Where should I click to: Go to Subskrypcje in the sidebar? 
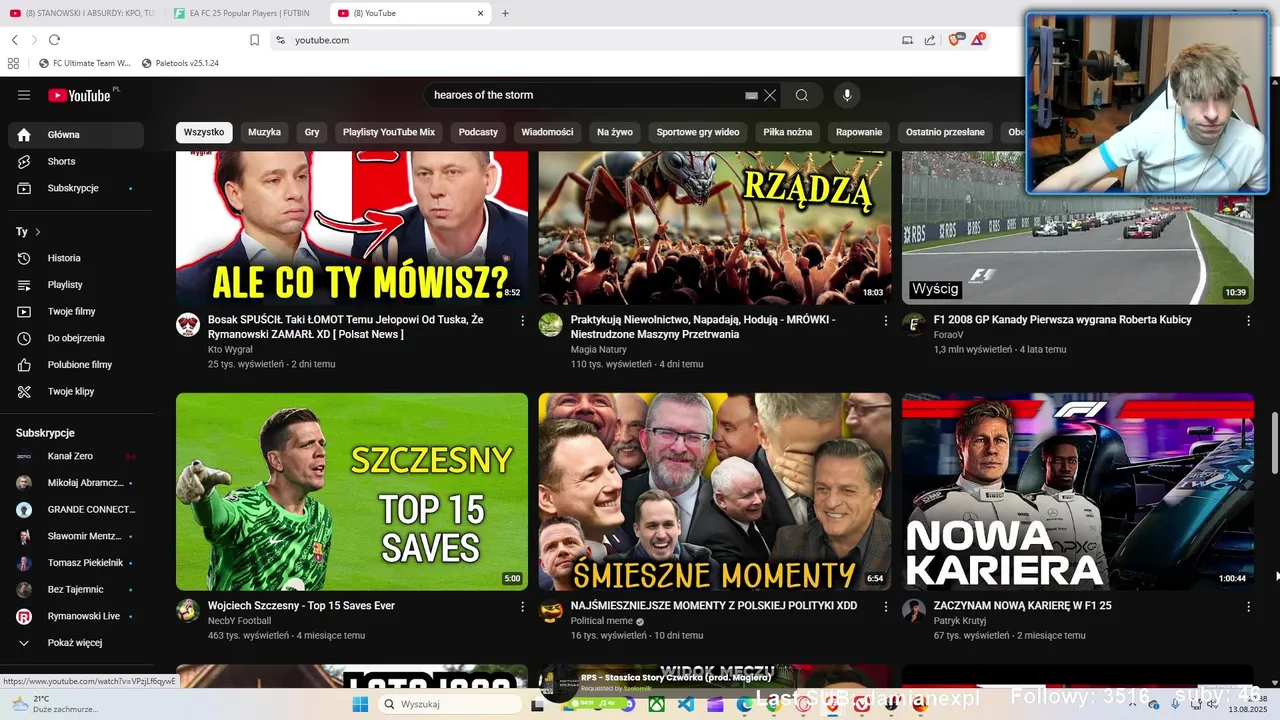[x=75, y=188]
